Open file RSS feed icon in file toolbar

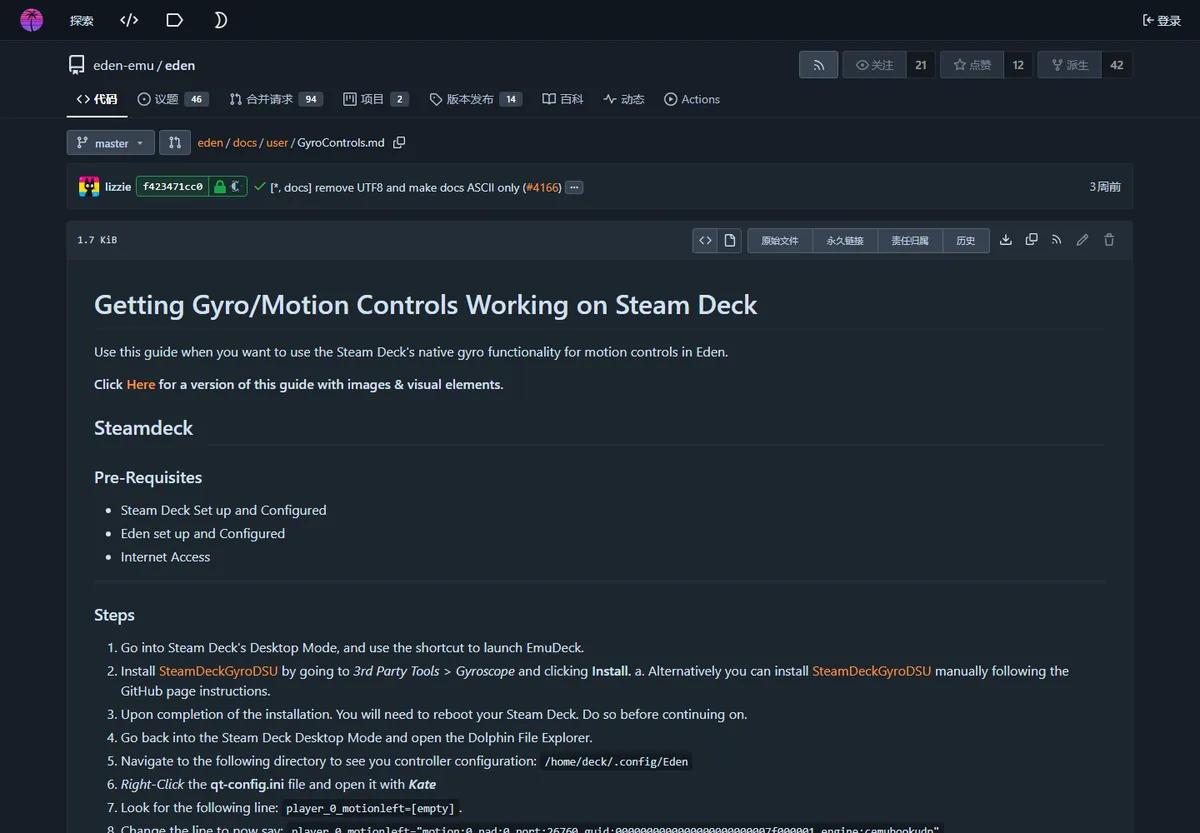click(x=1056, y=240)
